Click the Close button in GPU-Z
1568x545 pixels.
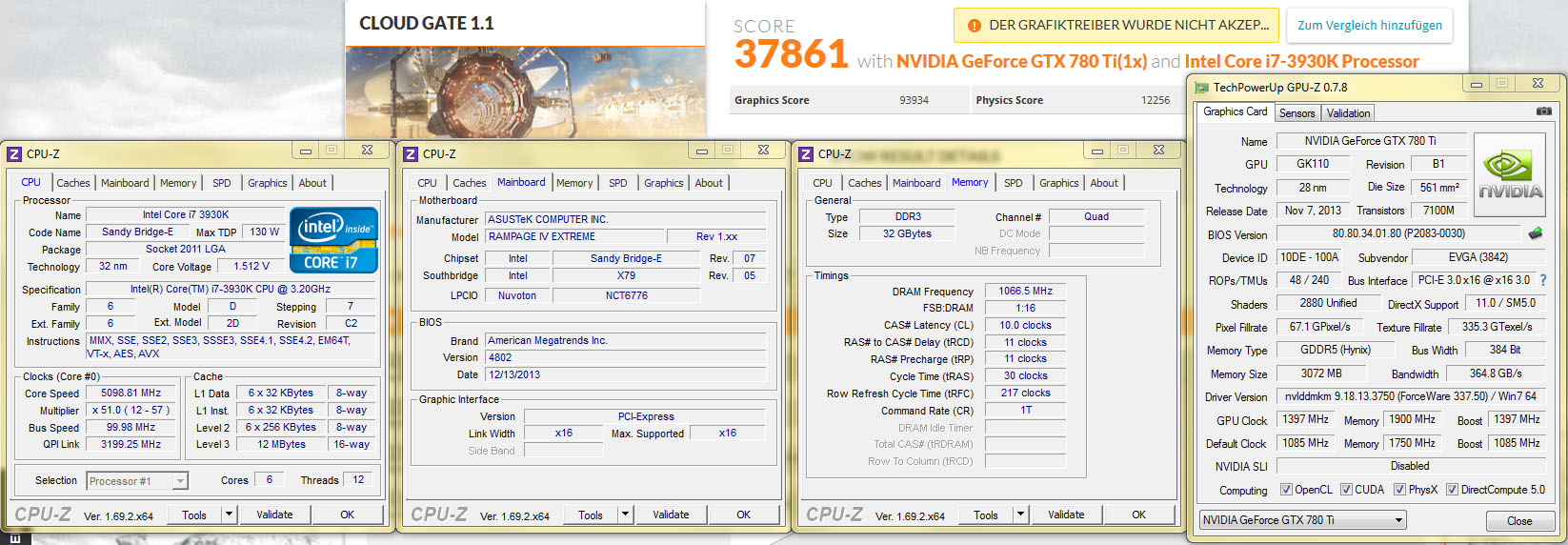pos(1518,521)
